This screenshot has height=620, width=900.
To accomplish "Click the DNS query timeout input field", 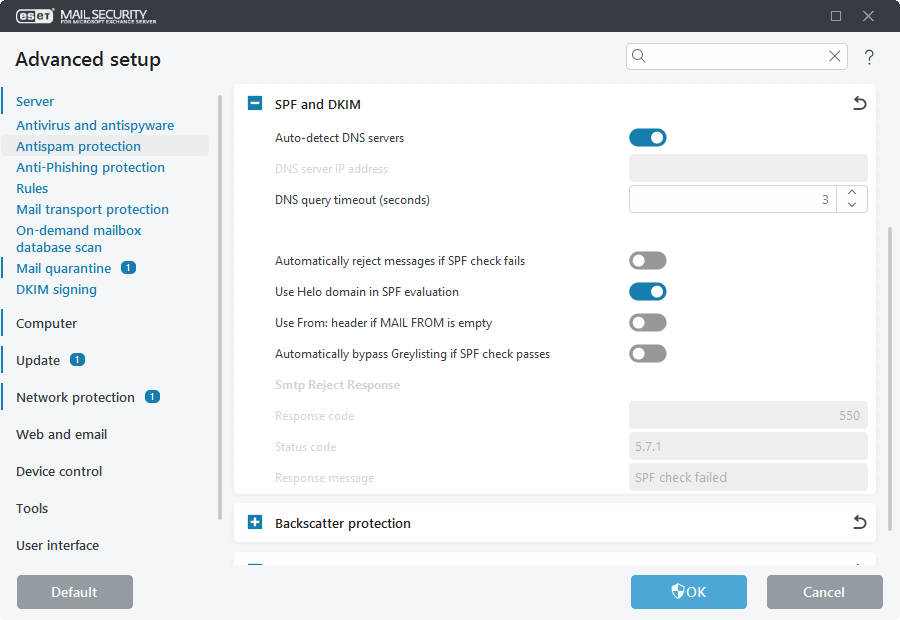I will click(x=732, y=200).
